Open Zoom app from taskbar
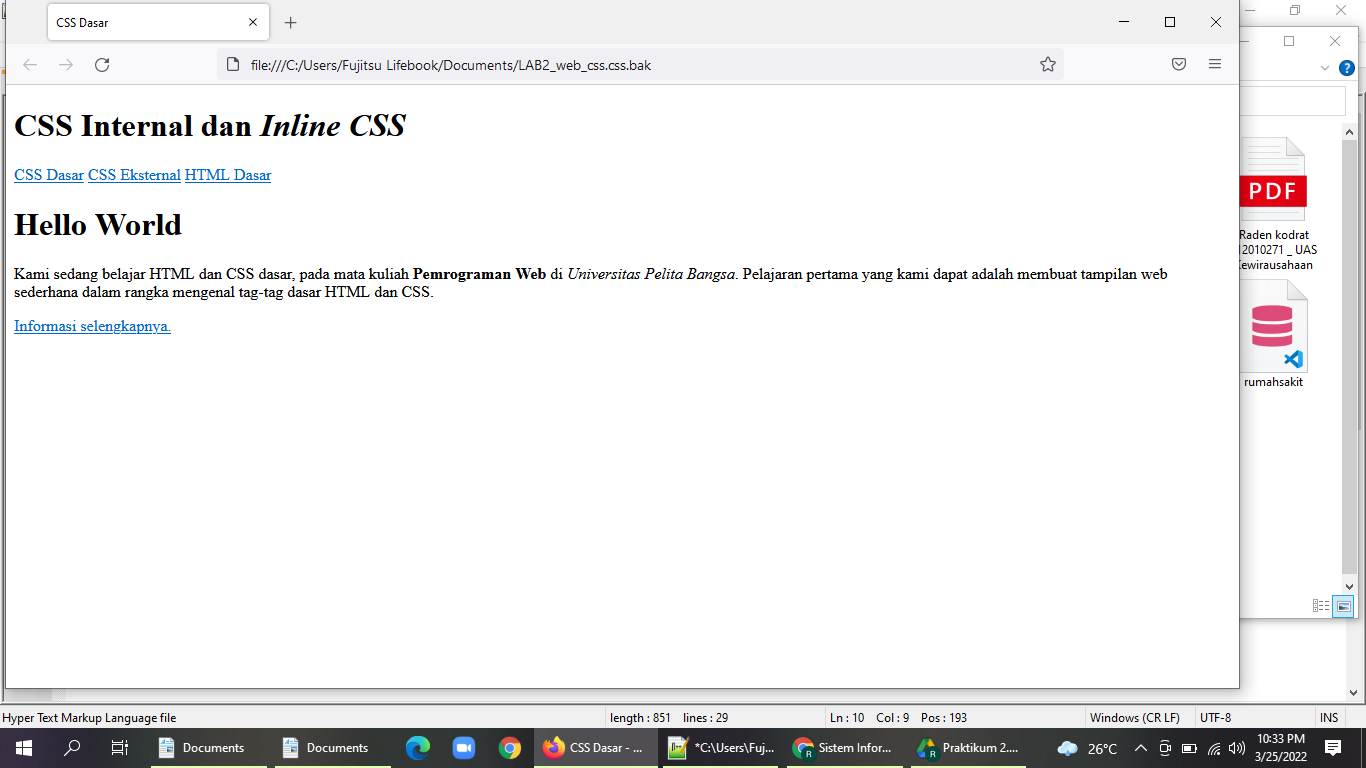 463,748
